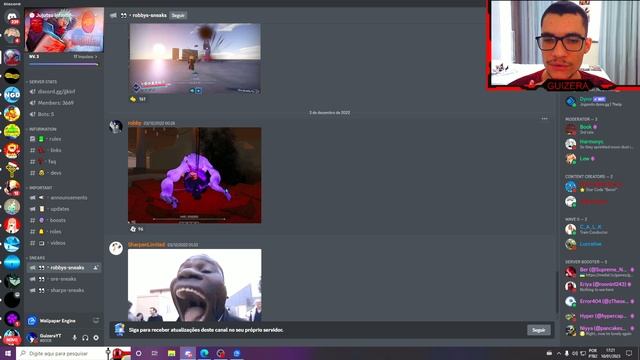
Task: Open the add-member icon on robbys-sneaks channel
Action: point(96,268)
